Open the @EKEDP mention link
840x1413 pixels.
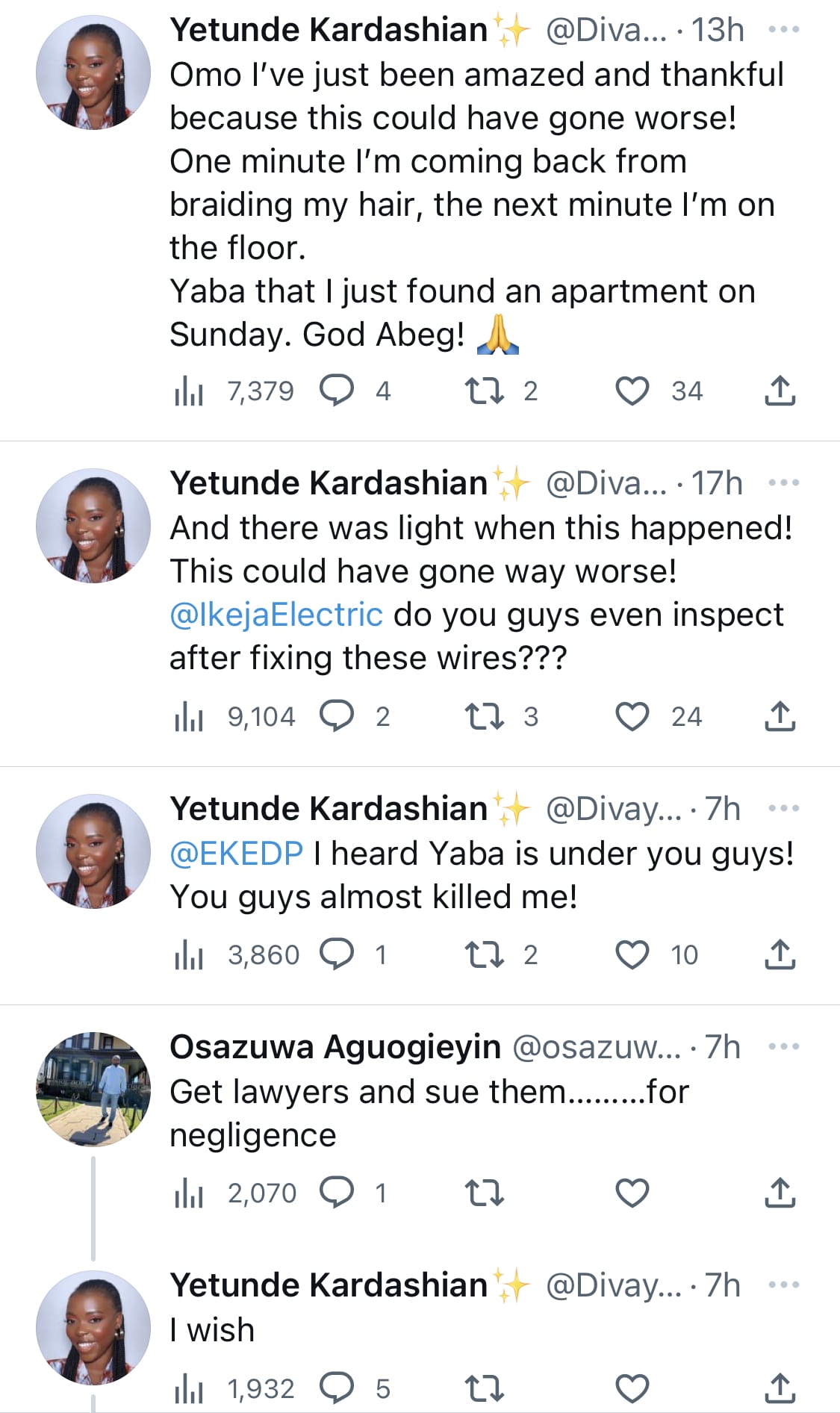237,853
